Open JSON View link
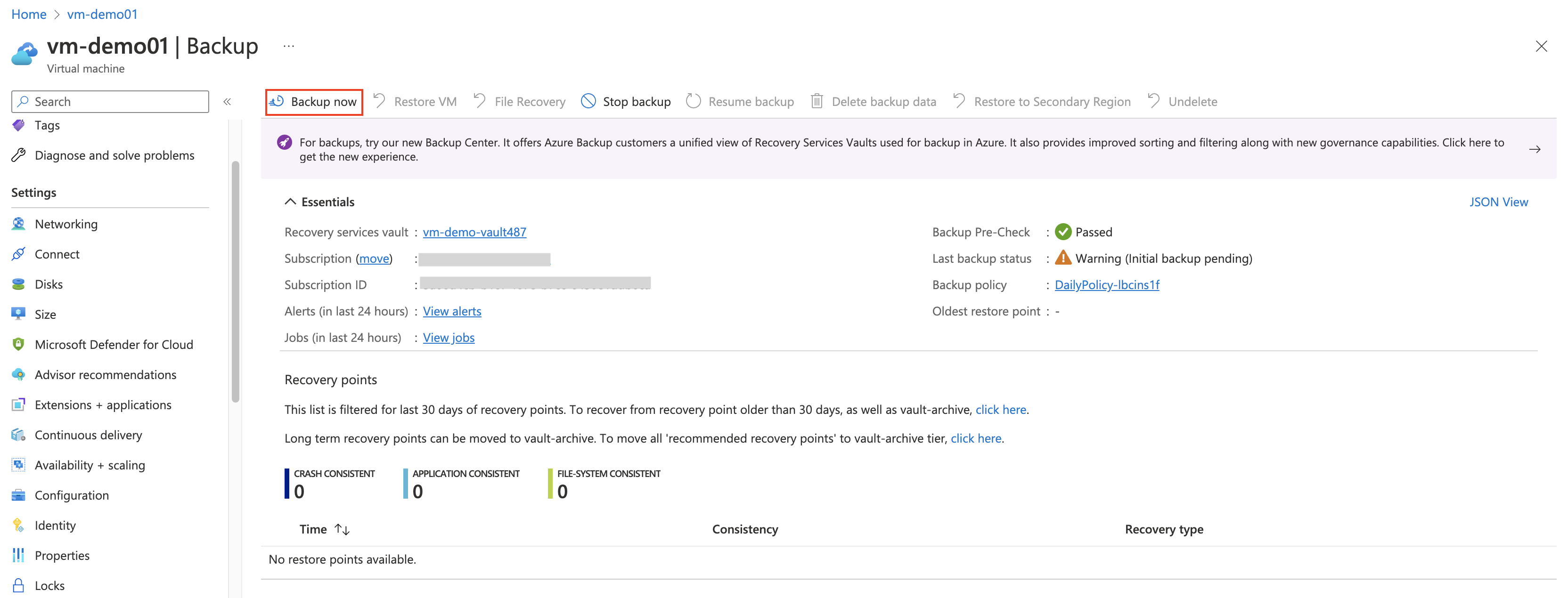Image resolution: width=1568 pixels, height=598 pixels. (1498, 202)
